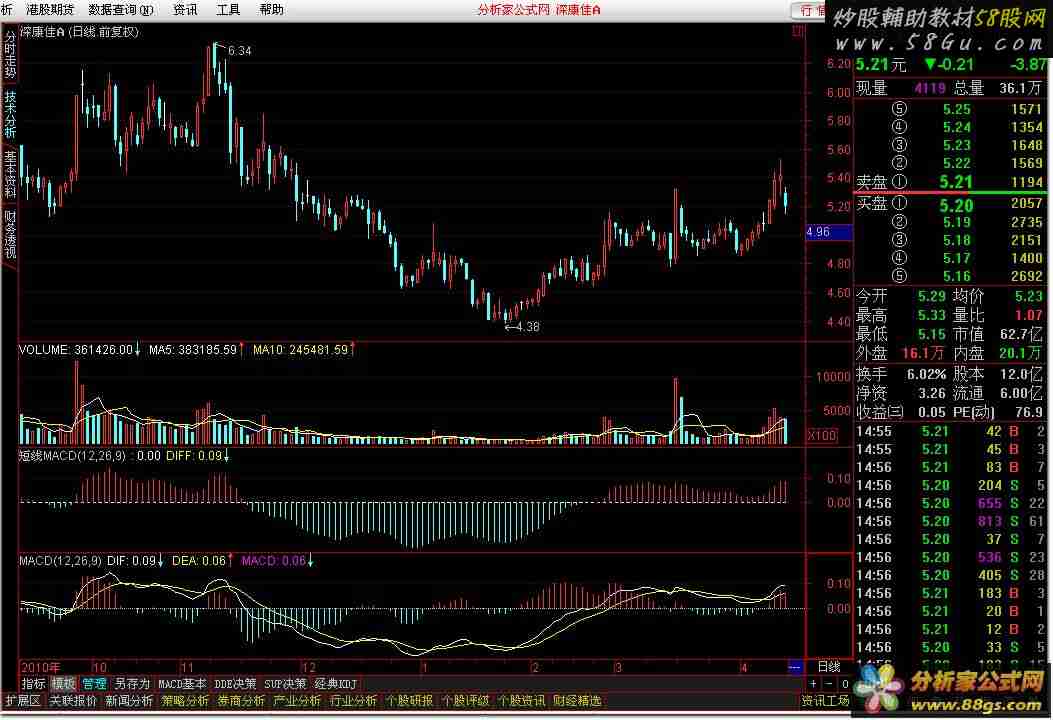Click the PE(动) 76.9 value
Viewport: 1053px width, 720px height.
pyautogui.click(x=1029, y=411)
